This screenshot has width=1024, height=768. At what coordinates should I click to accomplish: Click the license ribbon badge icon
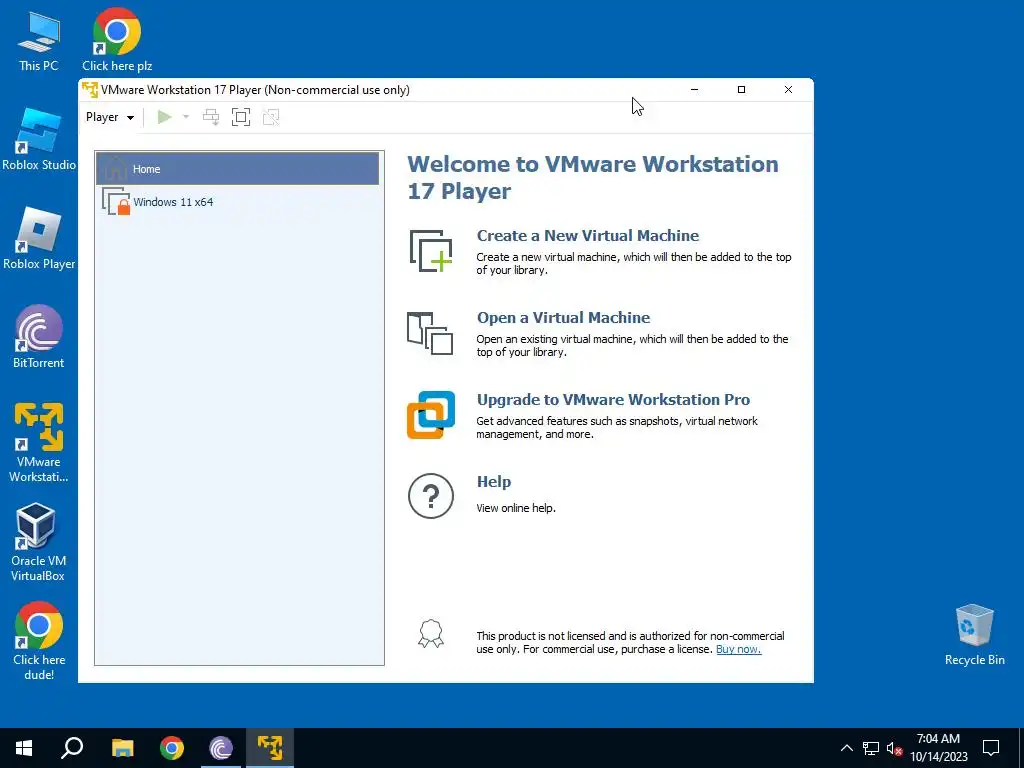click(431, 633)
